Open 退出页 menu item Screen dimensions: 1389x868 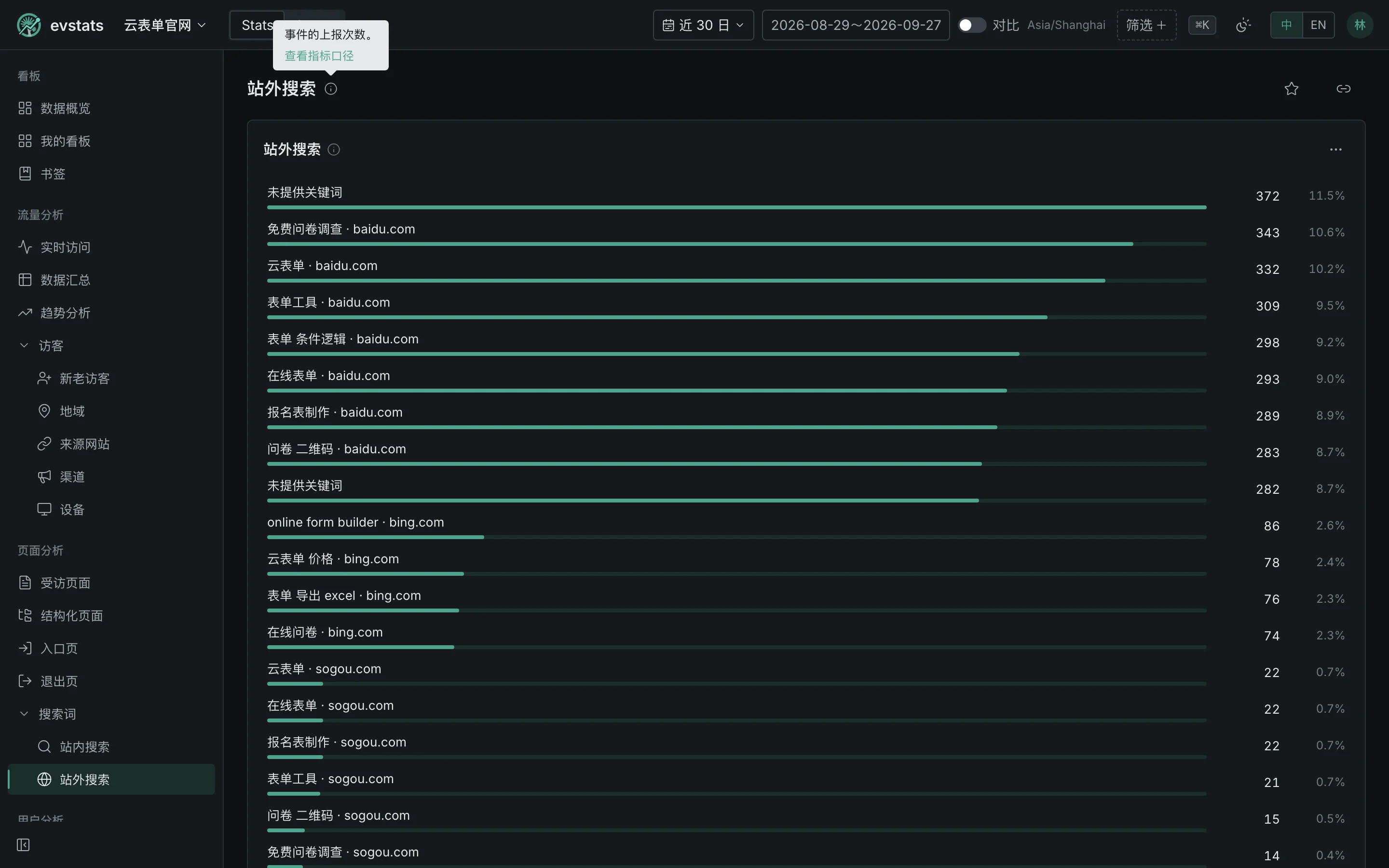(111, 681)
